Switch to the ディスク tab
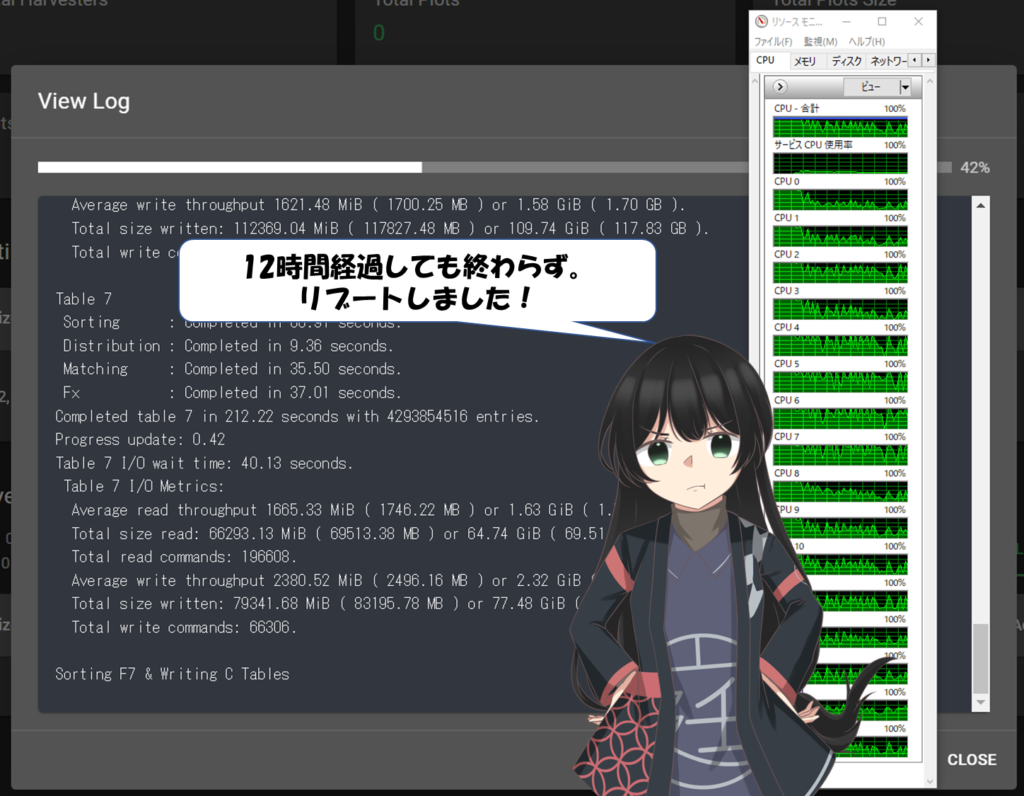 pyautogui.click(x=846, y=61)
